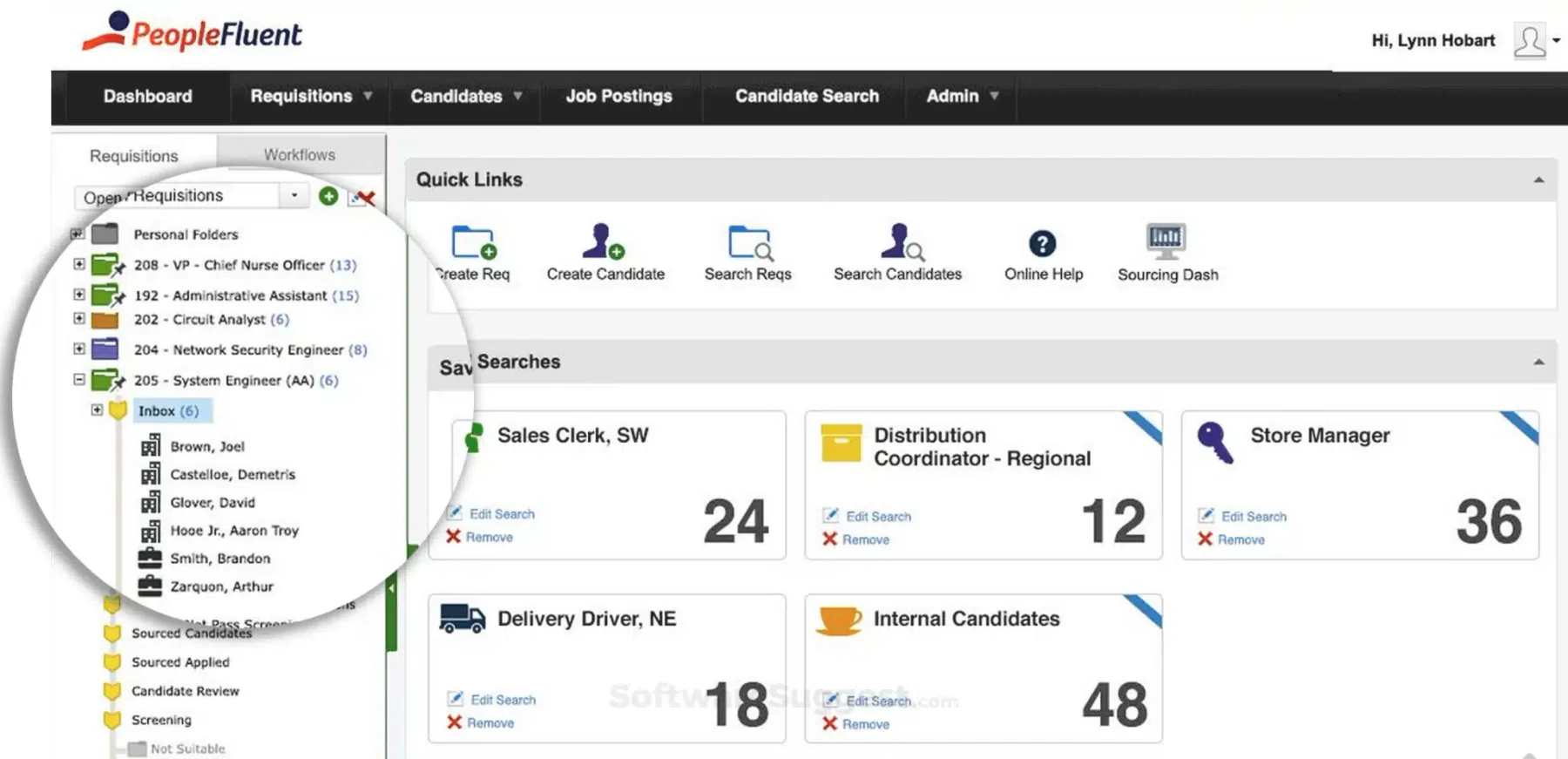Select candidate Castelloe, Demetris
Image resolution: width=1568 pixels, height=759 pixels.
pos(233,475)
